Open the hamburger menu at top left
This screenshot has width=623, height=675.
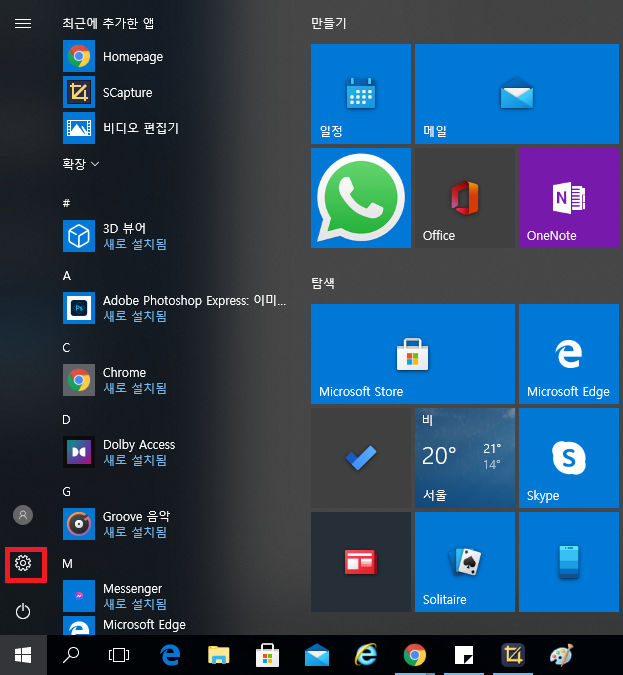[x=23, y=23]
